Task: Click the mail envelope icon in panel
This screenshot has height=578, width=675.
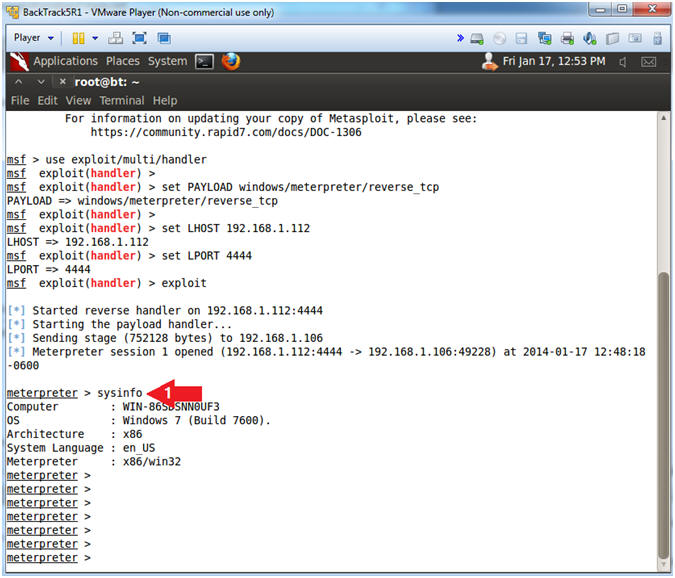Action: [x=648, y=62]
